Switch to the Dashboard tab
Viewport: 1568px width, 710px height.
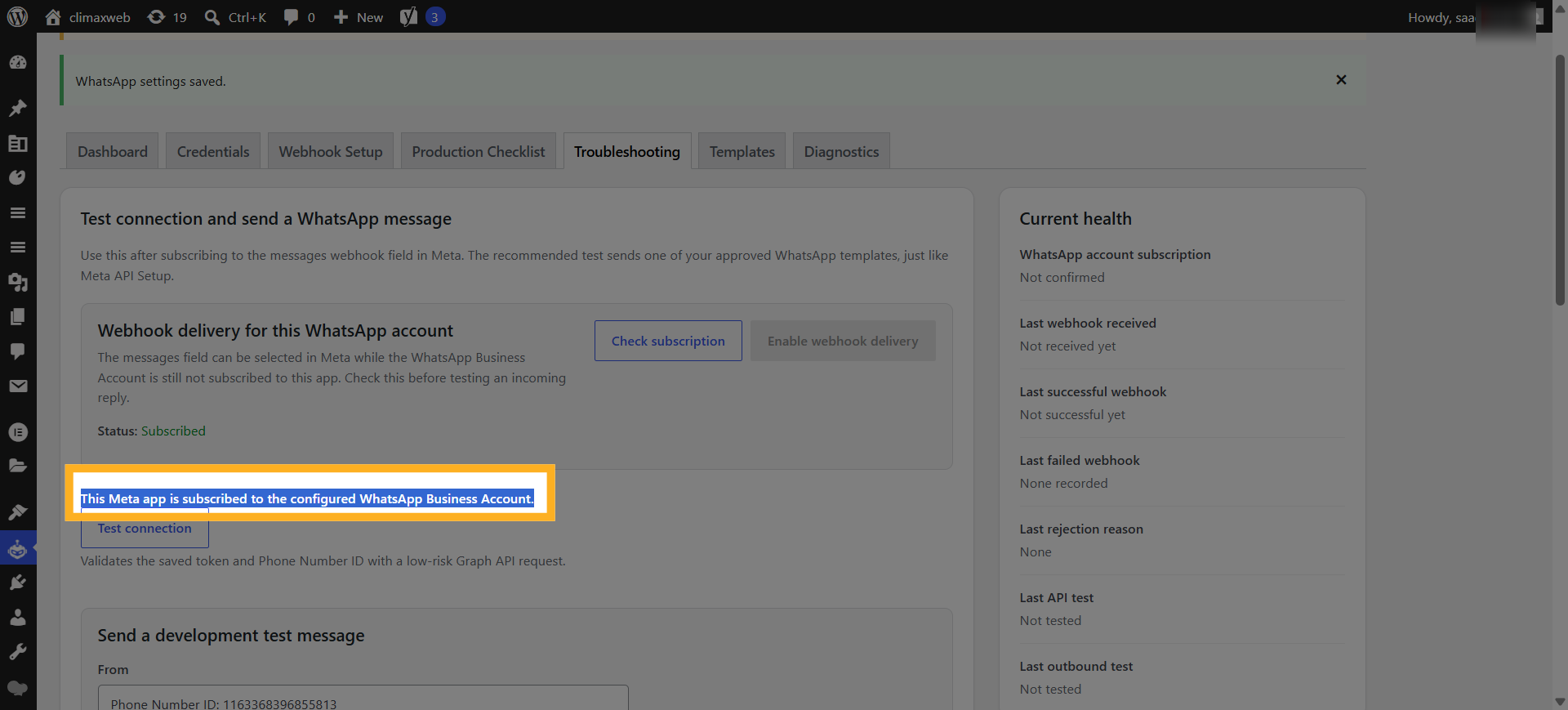point(113,151)
